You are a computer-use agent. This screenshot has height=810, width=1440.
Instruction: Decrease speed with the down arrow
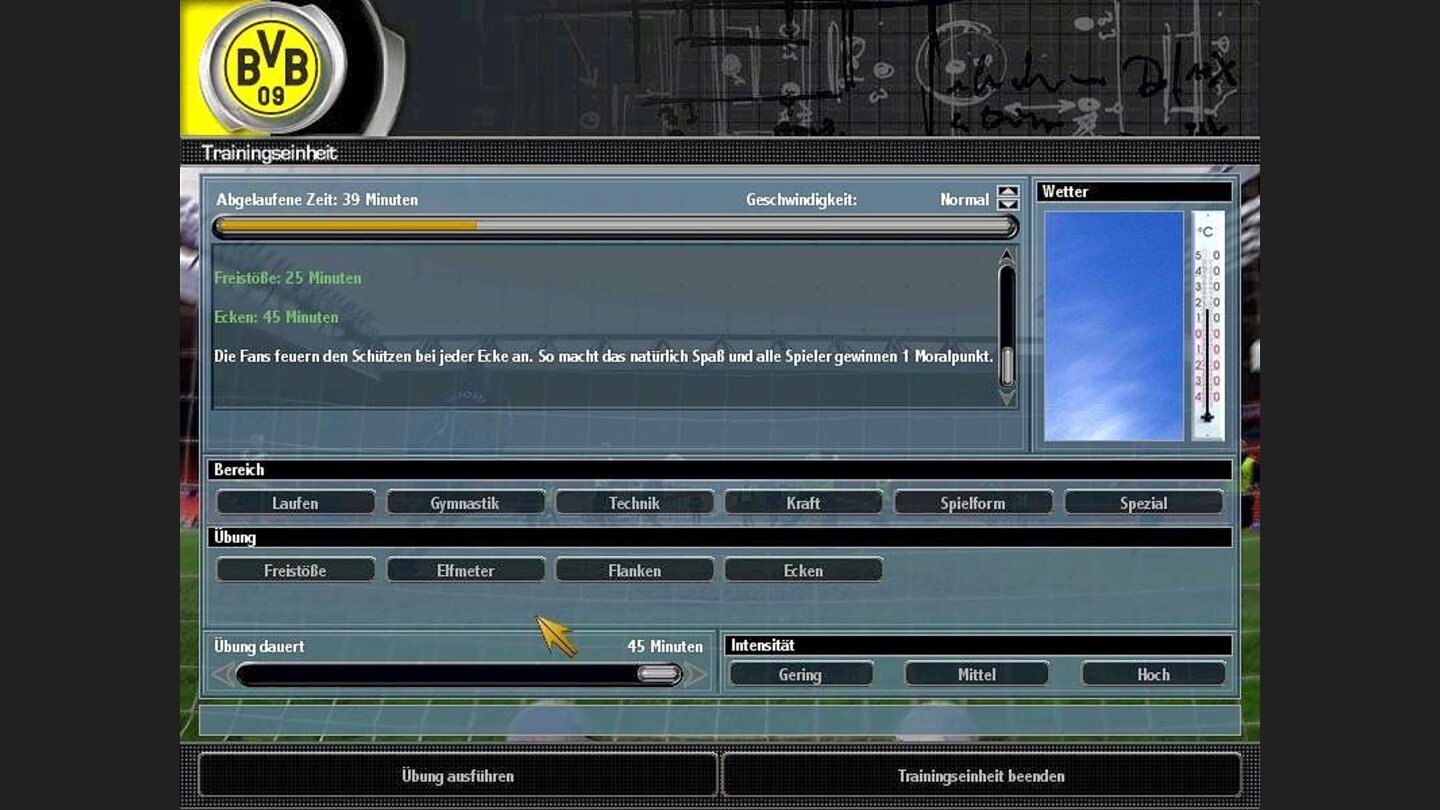[1007, 205]
